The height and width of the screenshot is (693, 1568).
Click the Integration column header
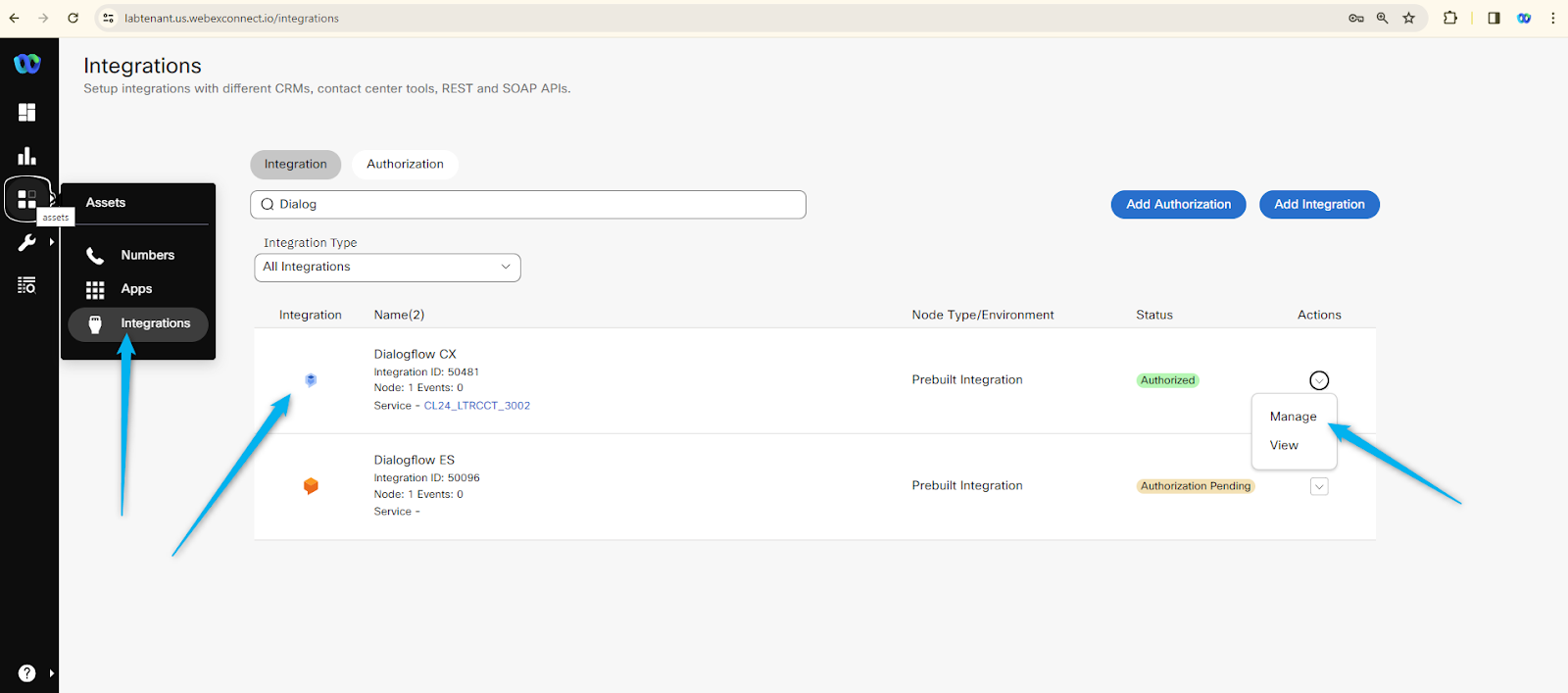tap(311, 316)
